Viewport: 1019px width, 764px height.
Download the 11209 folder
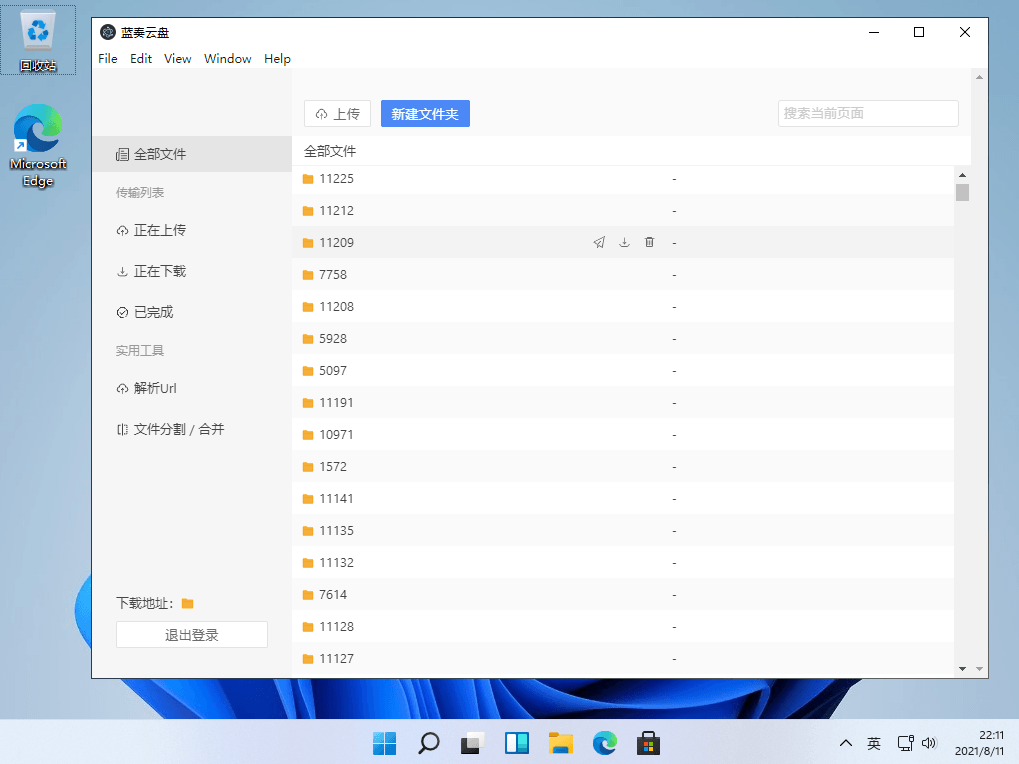624,242
